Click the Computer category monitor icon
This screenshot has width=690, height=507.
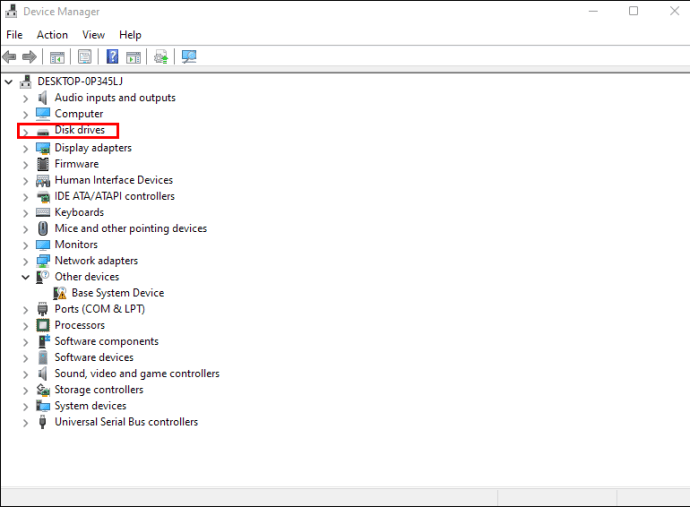(43, 114)
